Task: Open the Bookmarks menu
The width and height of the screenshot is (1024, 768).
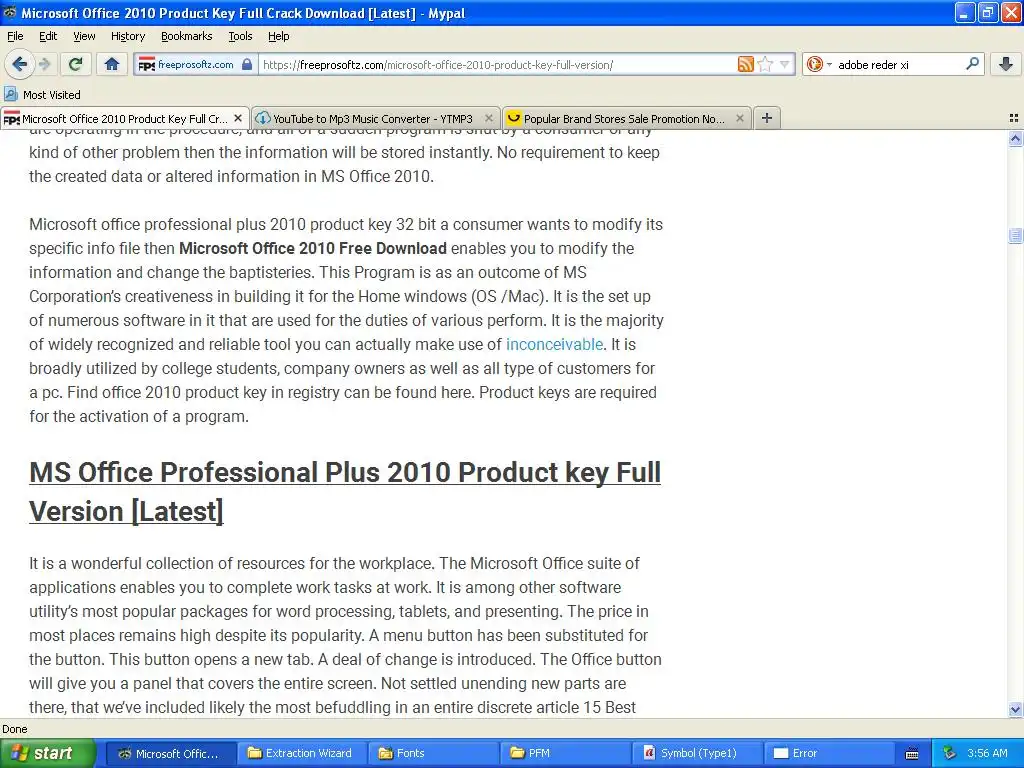Action: (x=186, y=37)
